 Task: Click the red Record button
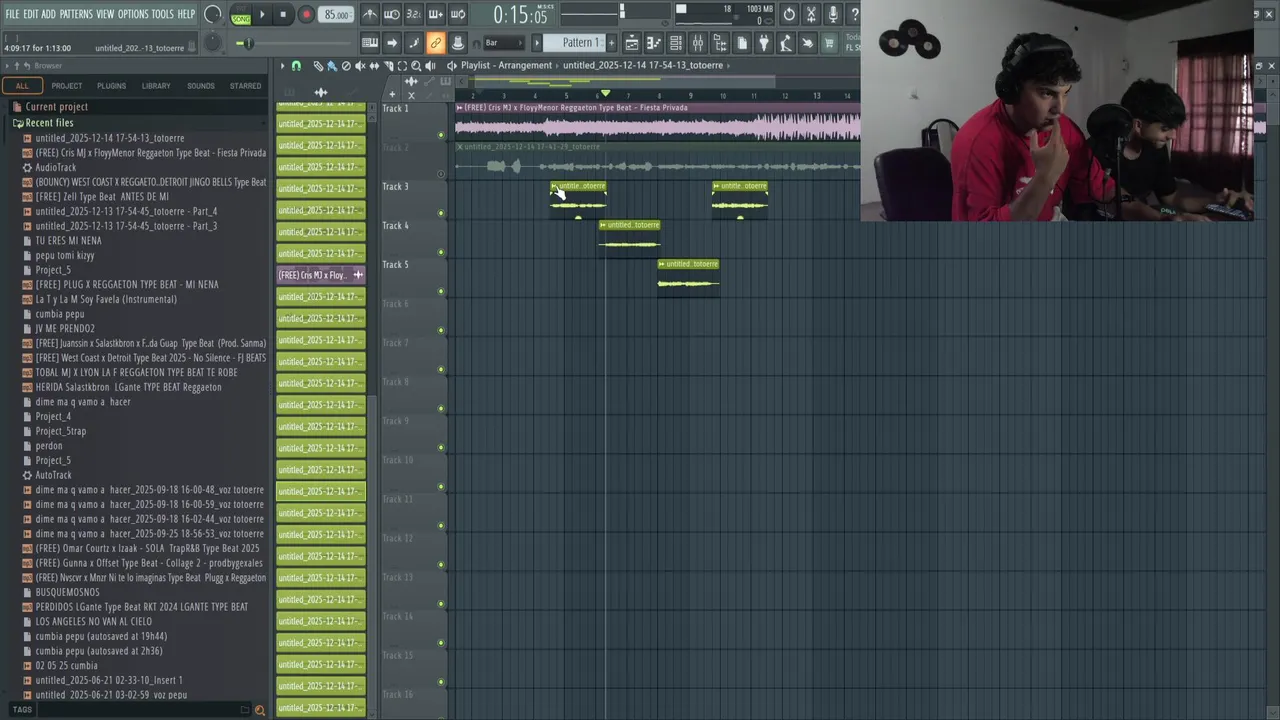(306, 15)
